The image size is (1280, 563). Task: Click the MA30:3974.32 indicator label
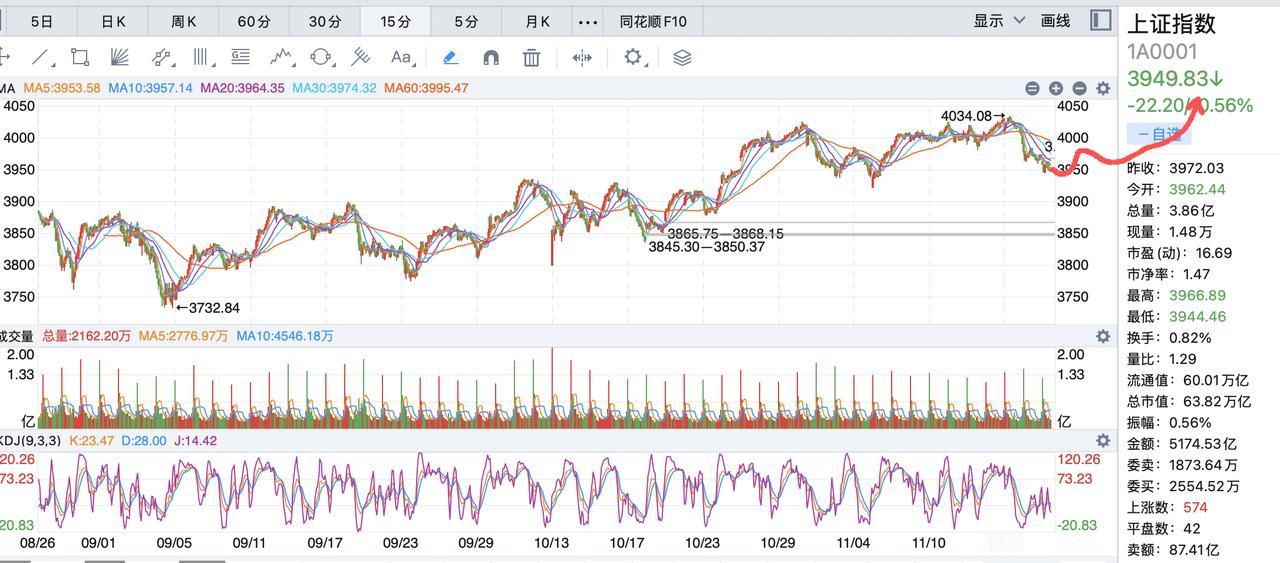[334, 88]
